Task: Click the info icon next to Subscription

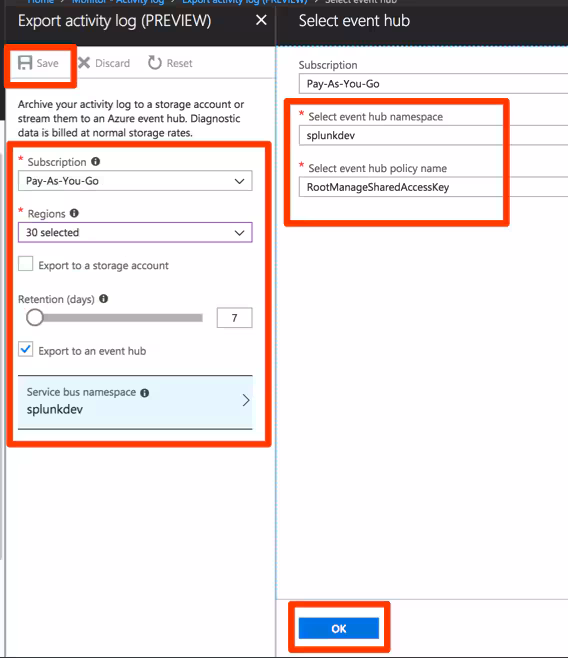Action: [96, 162]
